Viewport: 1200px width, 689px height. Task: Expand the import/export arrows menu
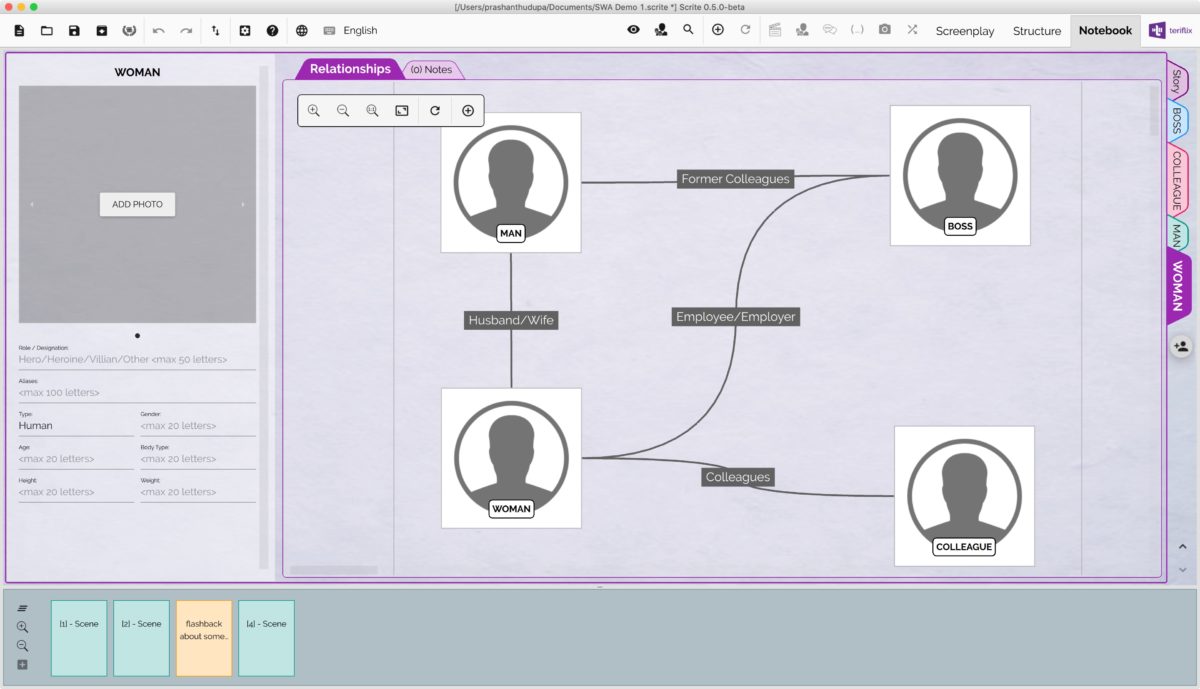point(215,31)
